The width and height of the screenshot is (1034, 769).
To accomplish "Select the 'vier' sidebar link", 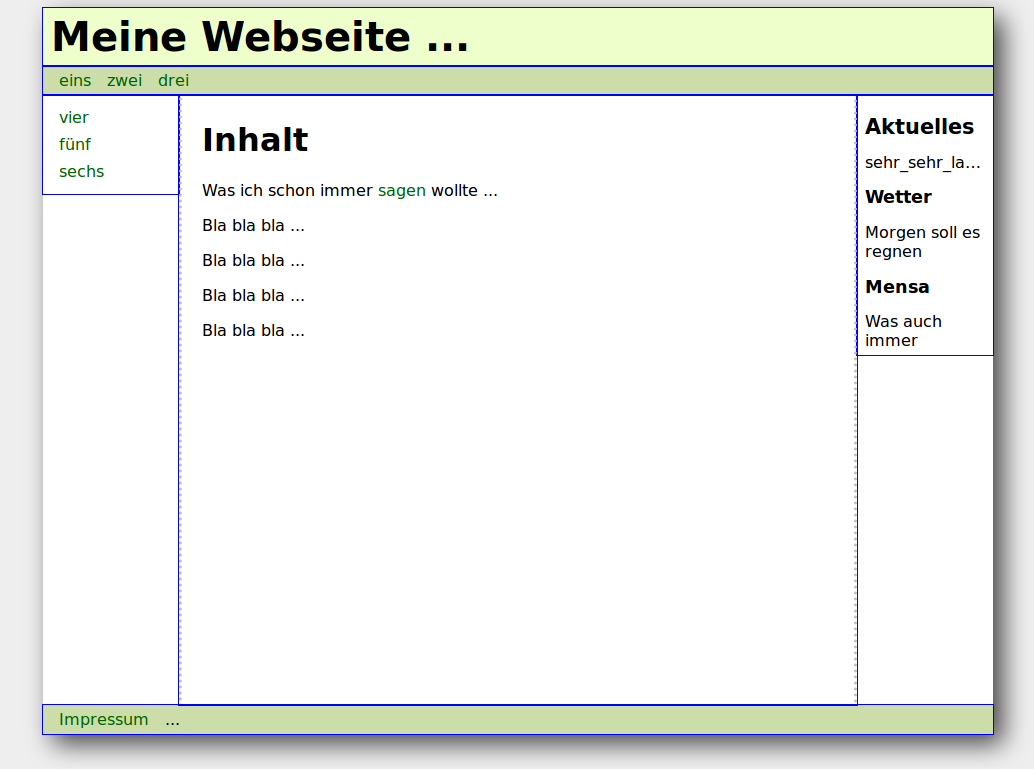I will click(74, 118).
